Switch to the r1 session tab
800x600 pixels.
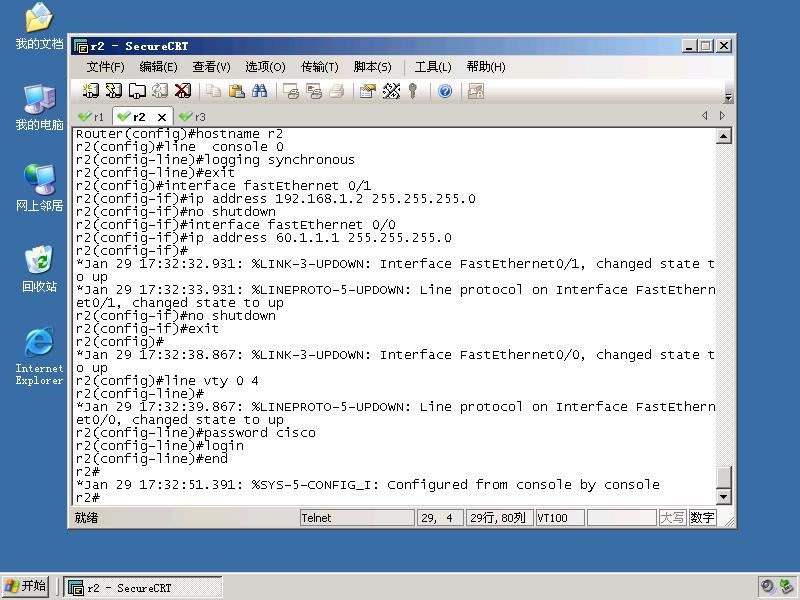pyautogui.click(x=92, y=117)
